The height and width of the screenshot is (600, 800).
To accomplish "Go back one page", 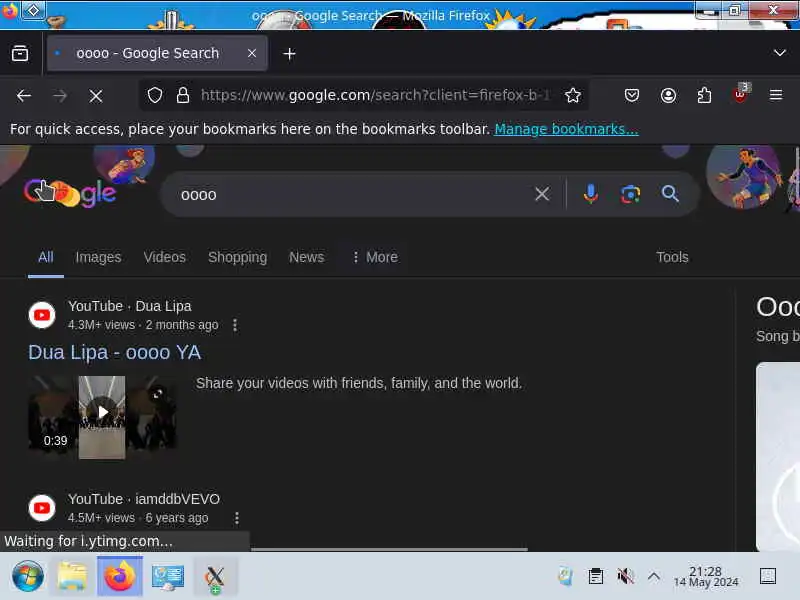I will tap(23, 95).
